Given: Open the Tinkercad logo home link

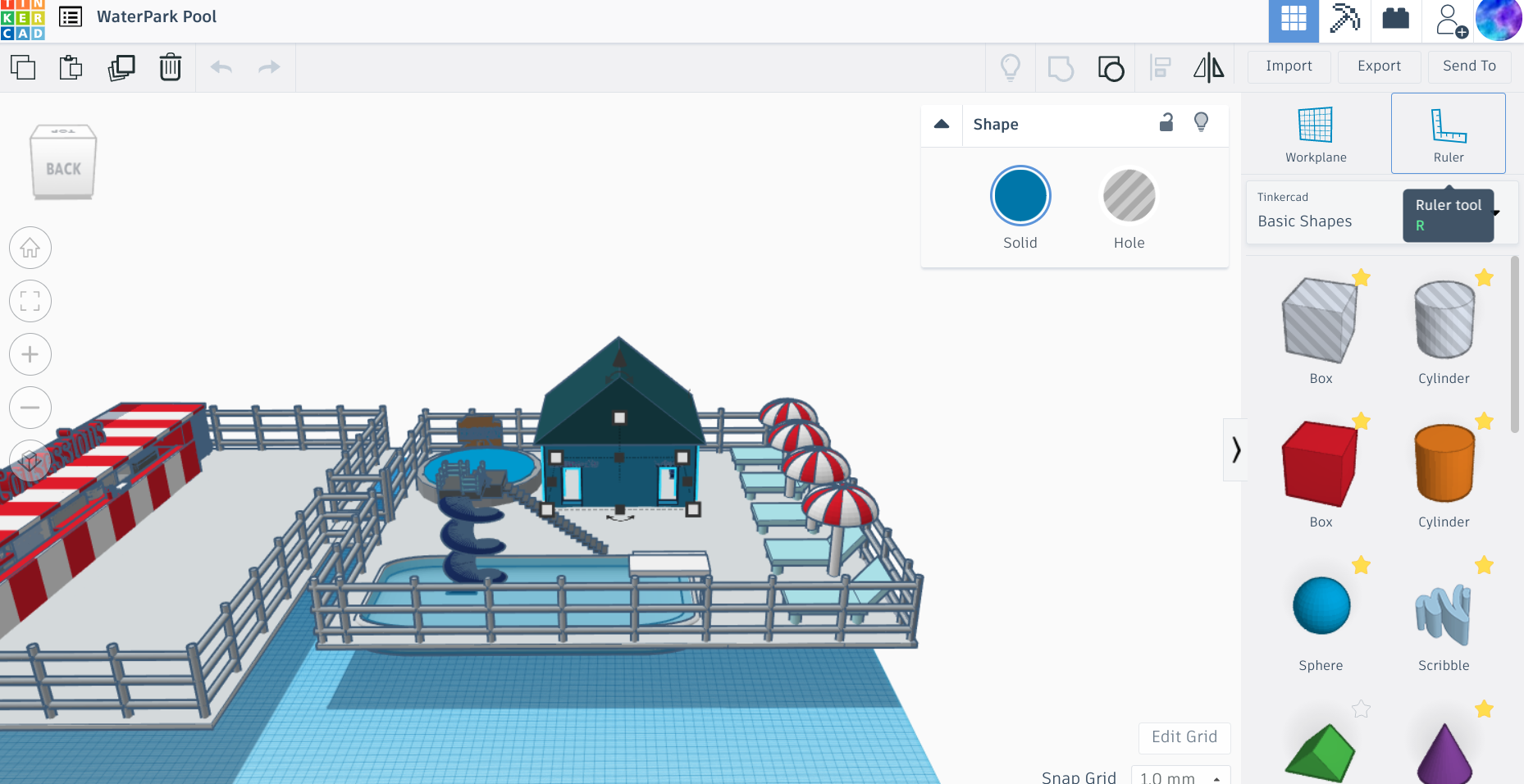Looking at the screenshot, I should click(22, 20).
